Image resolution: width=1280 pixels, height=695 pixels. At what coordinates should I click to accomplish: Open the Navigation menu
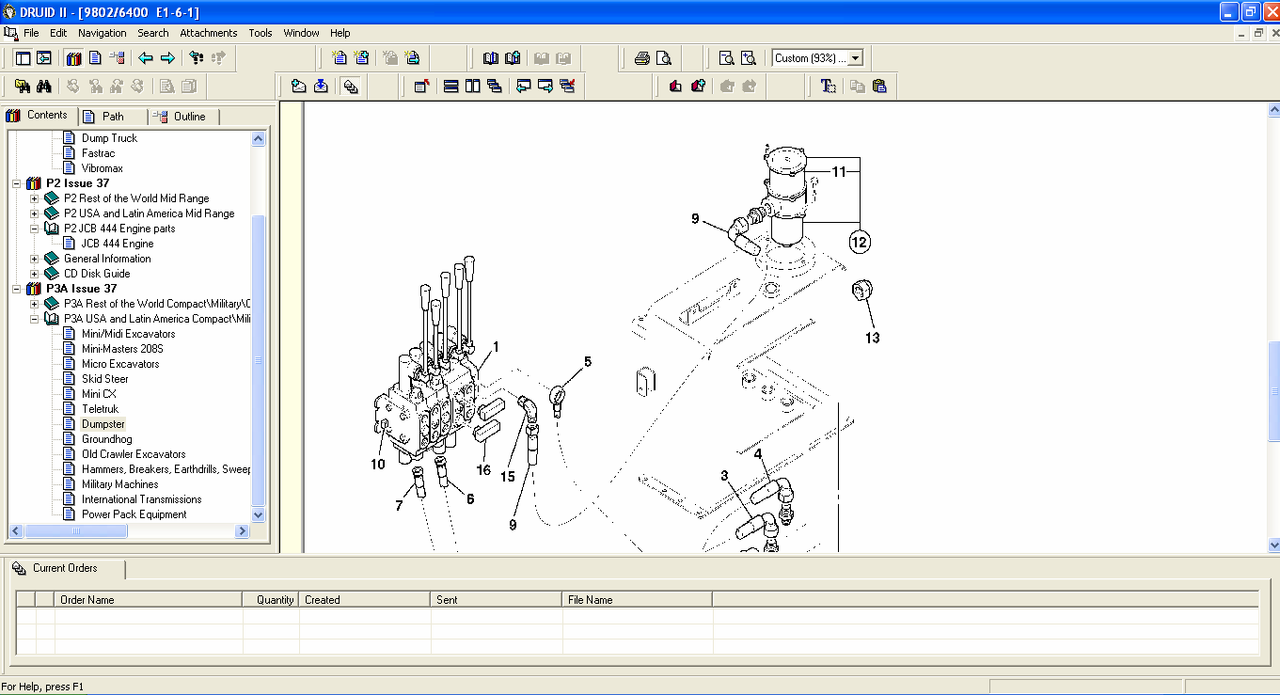click(x=102, y=33)
